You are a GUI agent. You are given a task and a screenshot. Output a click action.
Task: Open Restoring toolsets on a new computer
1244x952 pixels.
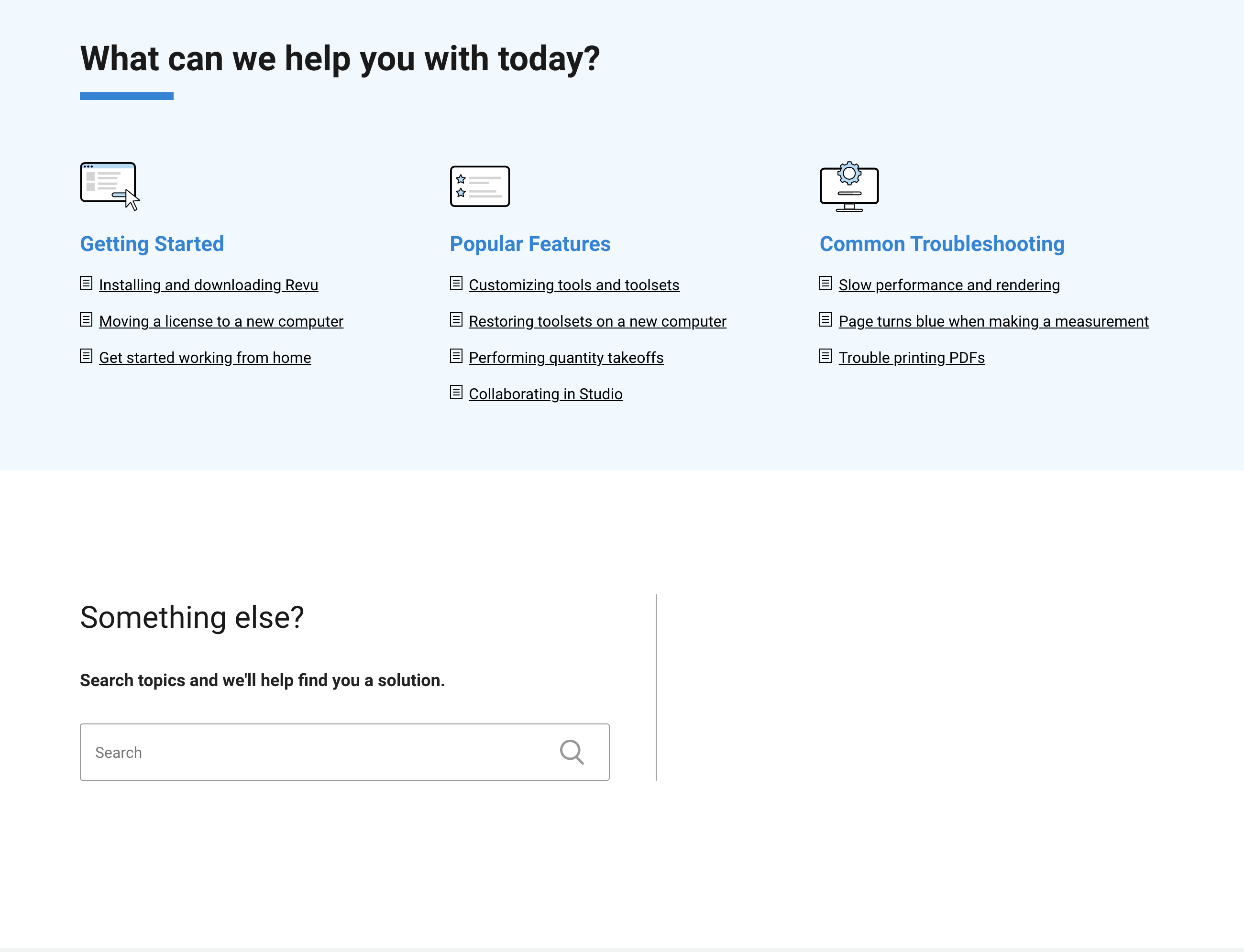597,321
